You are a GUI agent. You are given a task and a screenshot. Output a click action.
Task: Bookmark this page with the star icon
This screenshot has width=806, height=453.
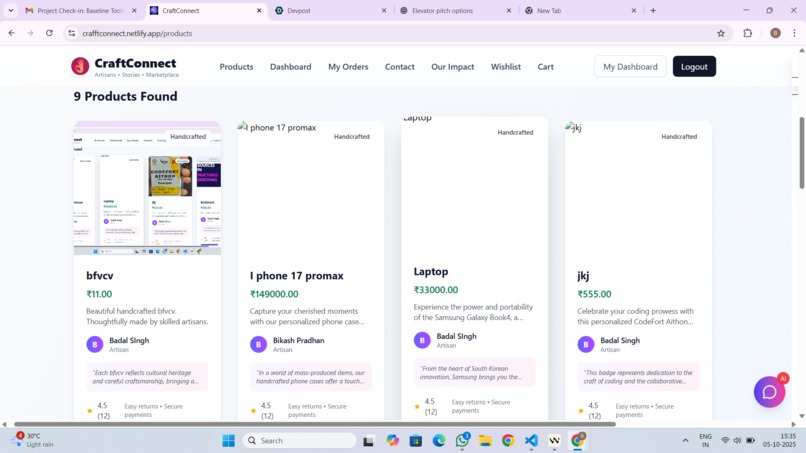pos(721,33)
